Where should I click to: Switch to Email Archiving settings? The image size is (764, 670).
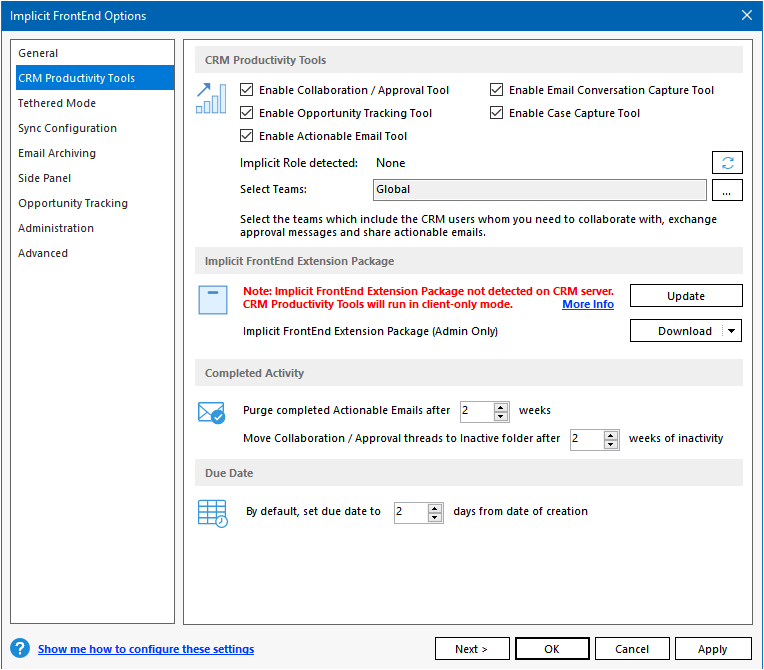click(57, 153)
